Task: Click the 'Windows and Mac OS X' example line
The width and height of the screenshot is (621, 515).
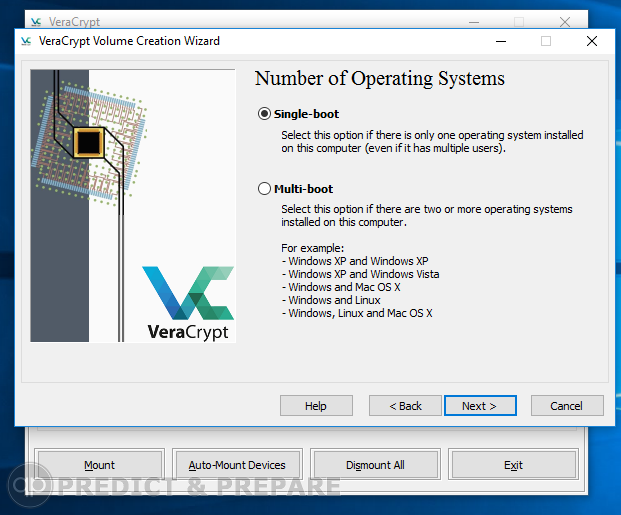Action: tap(341, 287)
